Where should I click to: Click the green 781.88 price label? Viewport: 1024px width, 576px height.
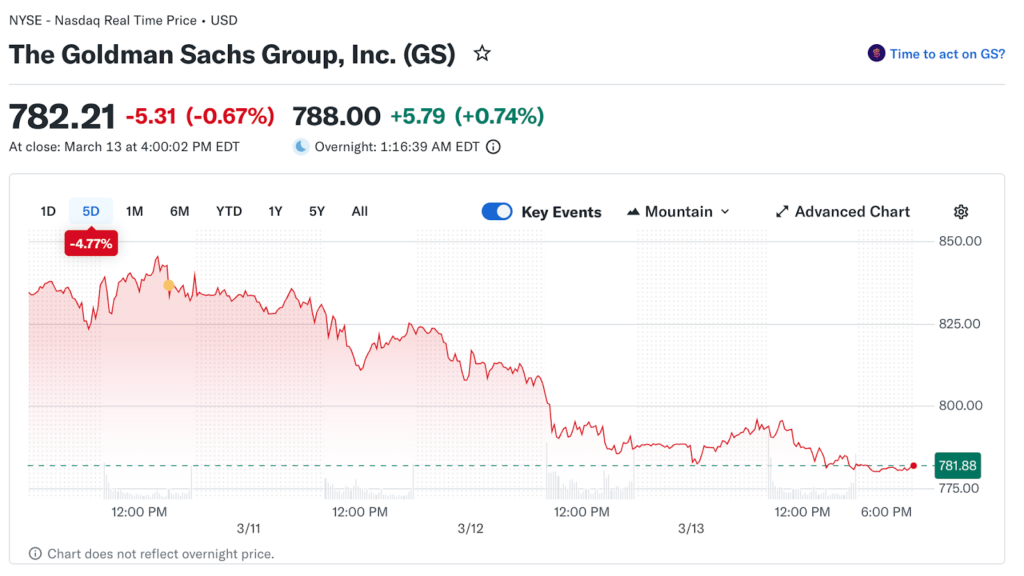click(x=956, y=466)
